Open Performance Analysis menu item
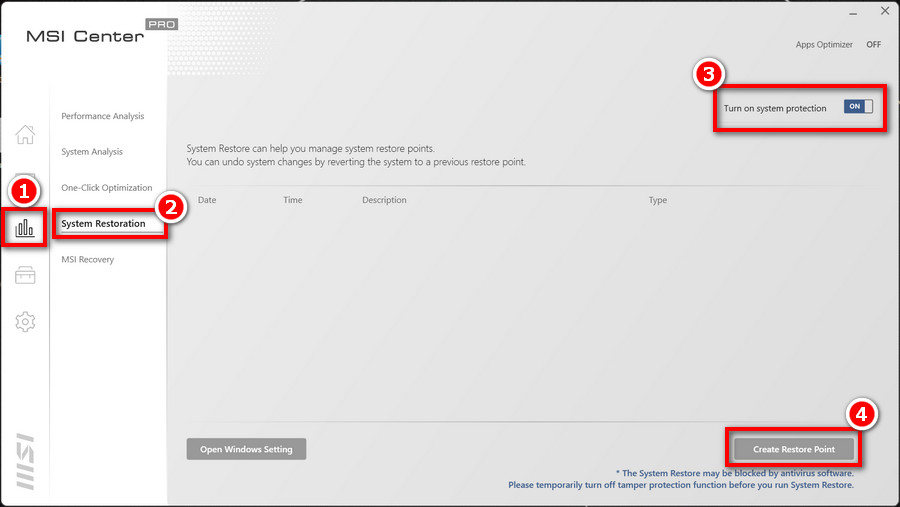This screenshot has width=900, height=507. click(x=103, y=116)
